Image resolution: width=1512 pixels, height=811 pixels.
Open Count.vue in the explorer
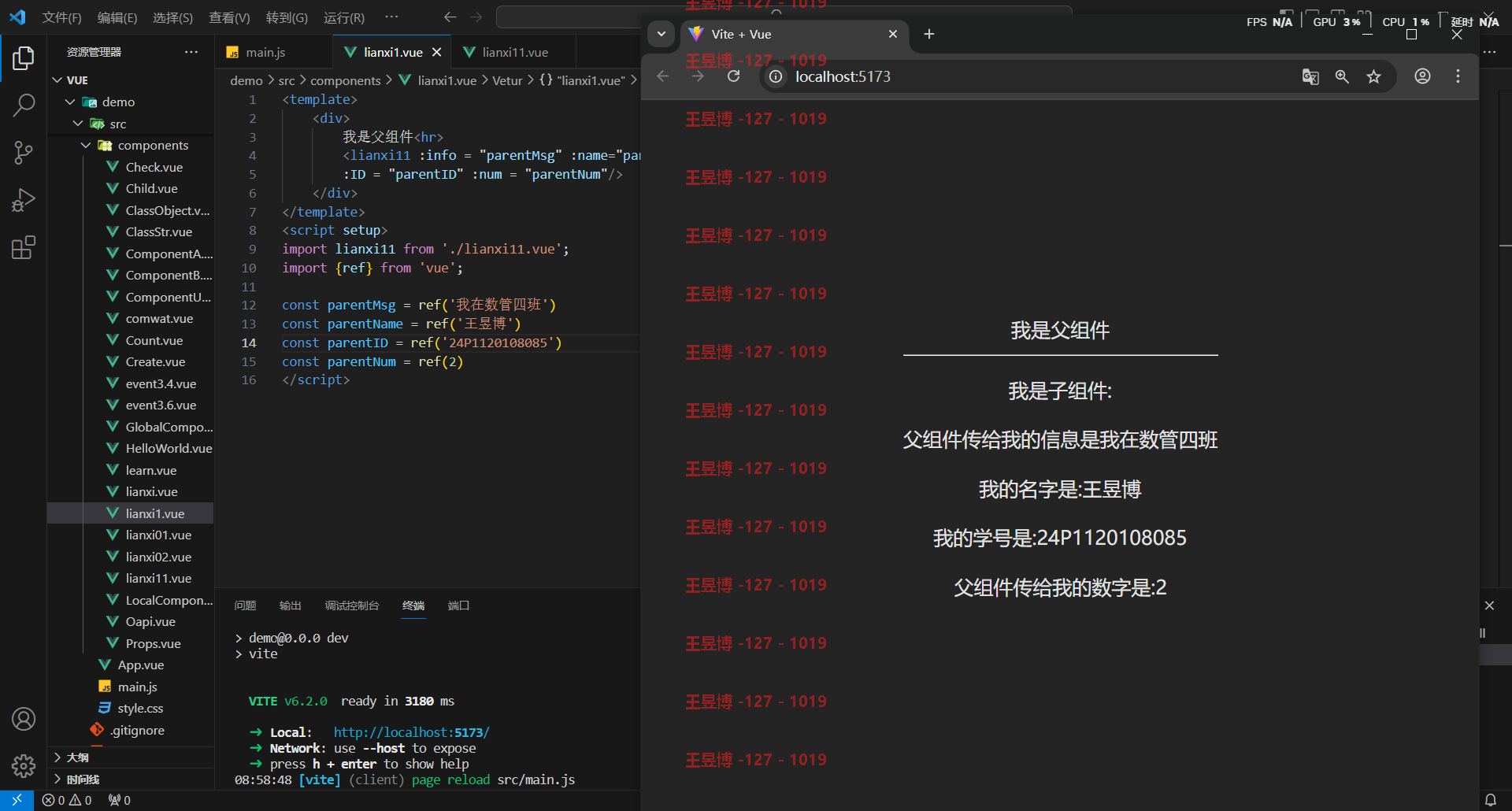(154, 340)
